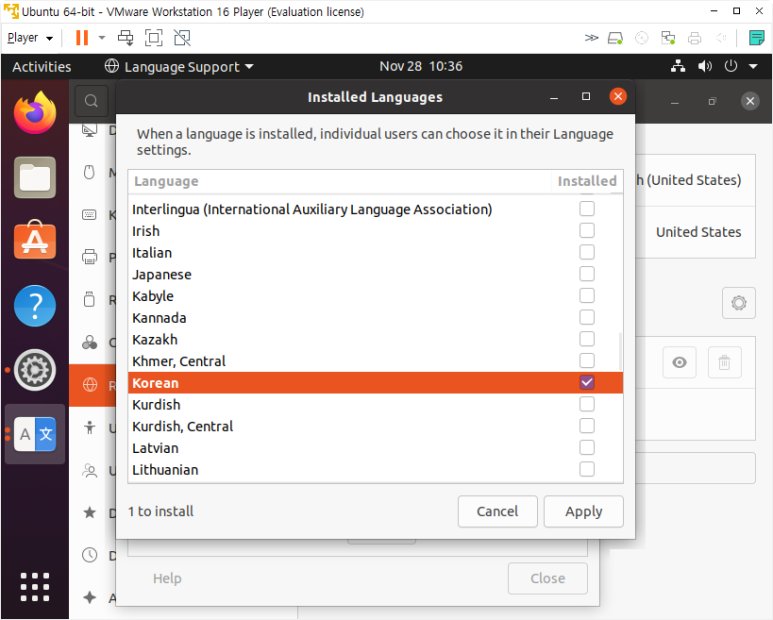This screenshot has width=773, height=620.
Task: Click the power icon in top bar
Action: click(731, 66)
